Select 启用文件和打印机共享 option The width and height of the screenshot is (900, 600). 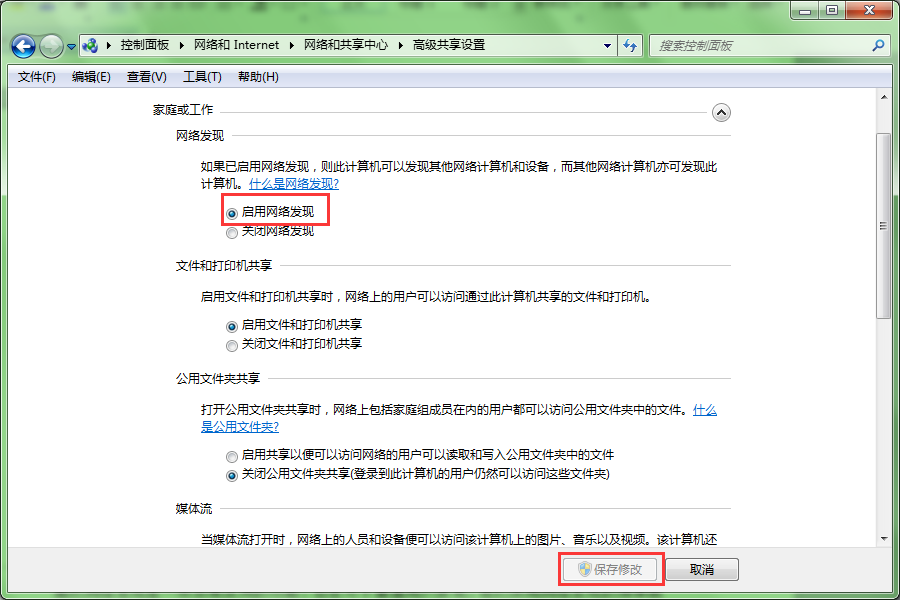(232, 327)
